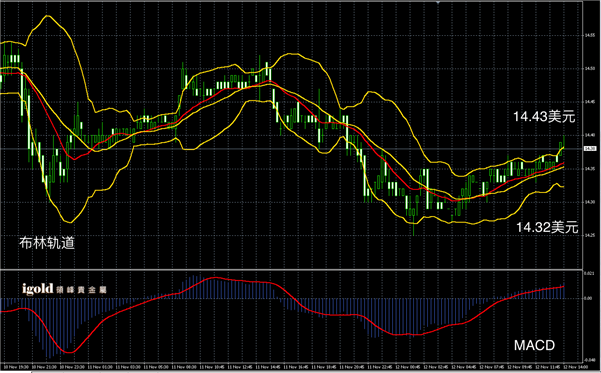Click the MACD indicator label
Screen dimensions: 601x373
[534, 345]
